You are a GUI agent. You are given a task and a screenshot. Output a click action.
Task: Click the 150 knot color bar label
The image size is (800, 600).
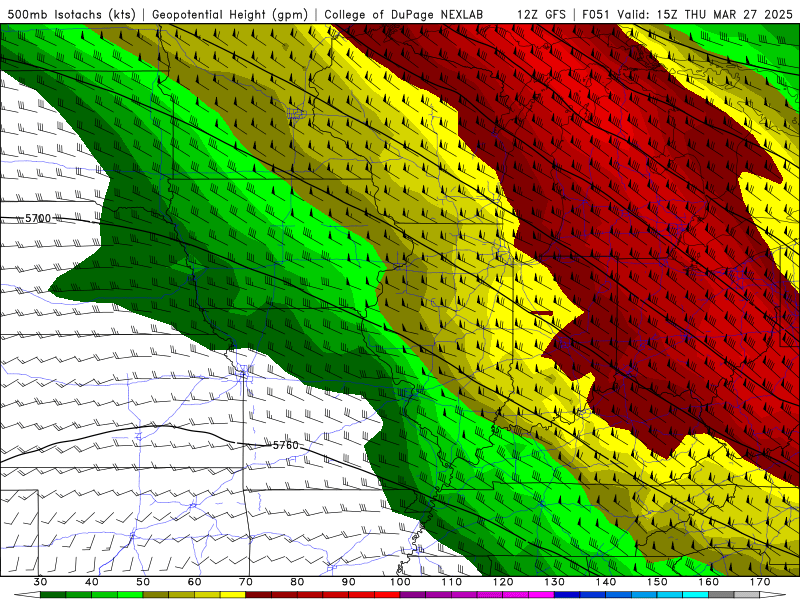(x=657, y=582)
